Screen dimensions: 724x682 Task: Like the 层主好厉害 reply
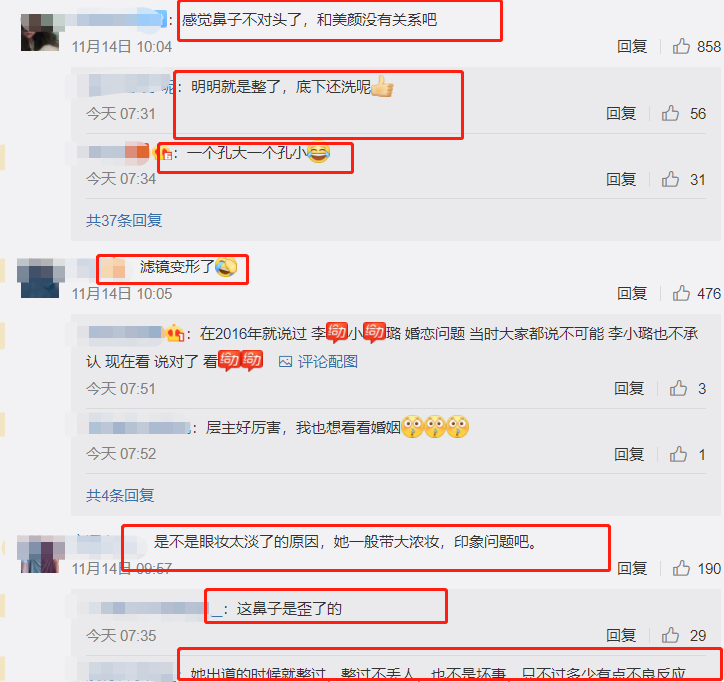click(678, 454)
